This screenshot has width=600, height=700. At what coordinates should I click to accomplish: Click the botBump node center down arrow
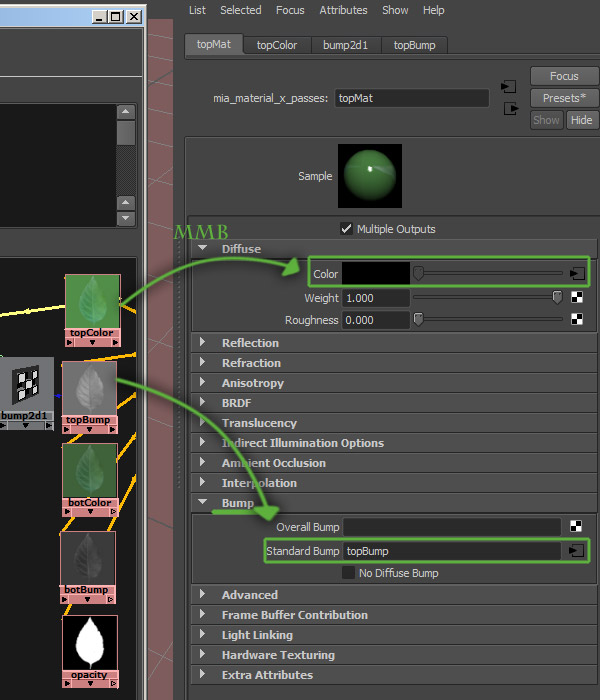click(x=88, y=600)
